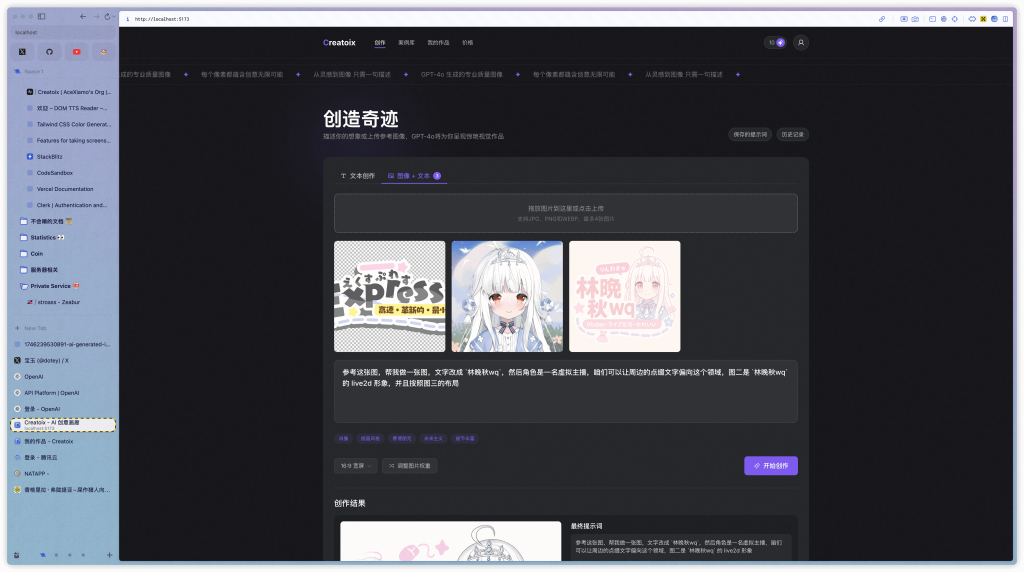This screenshot has height=572, width=1024.
Task: Expand the Coin folder in sidebar
Action: [x=36, y=253]
